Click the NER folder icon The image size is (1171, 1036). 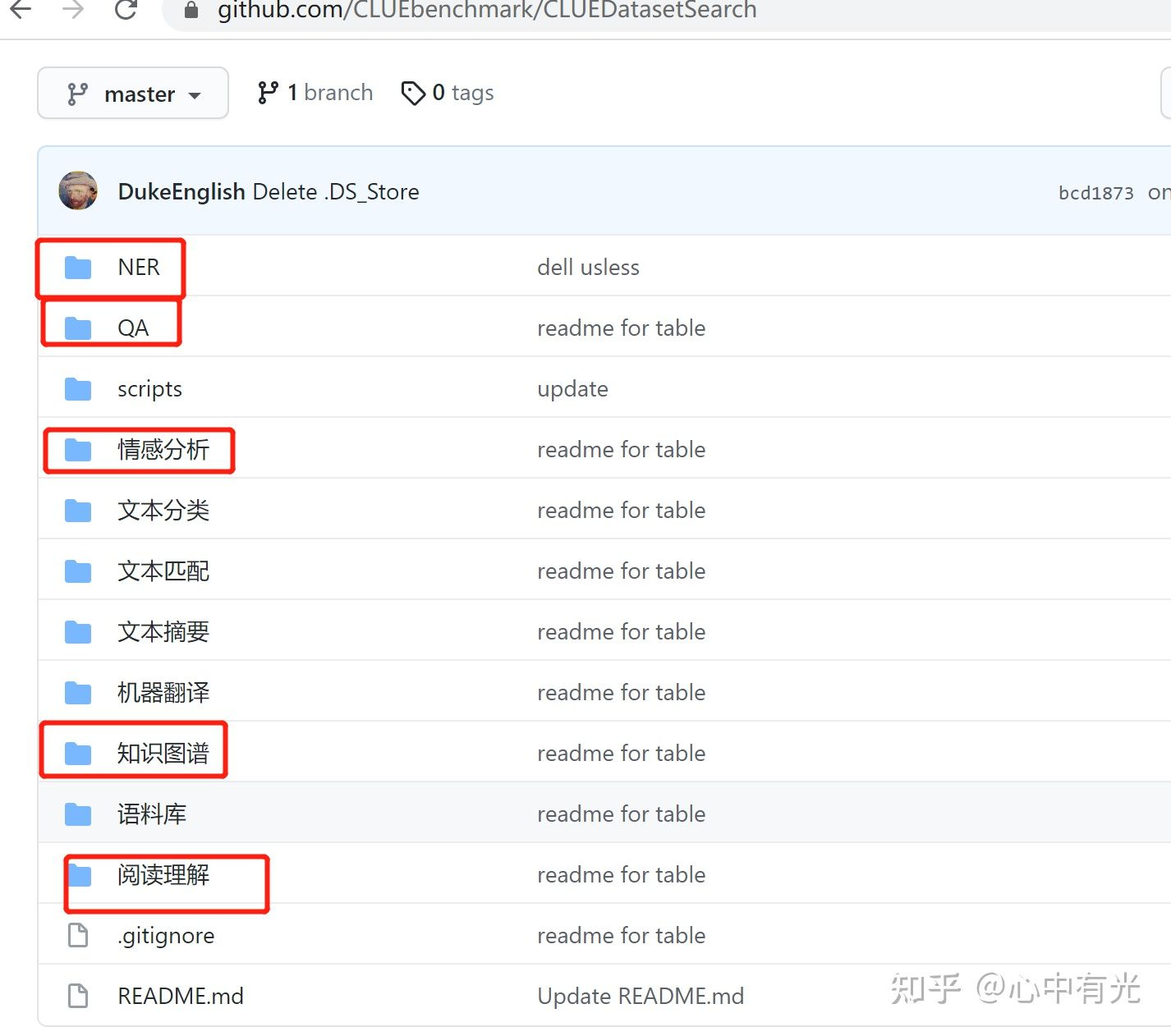click(78, 268)
